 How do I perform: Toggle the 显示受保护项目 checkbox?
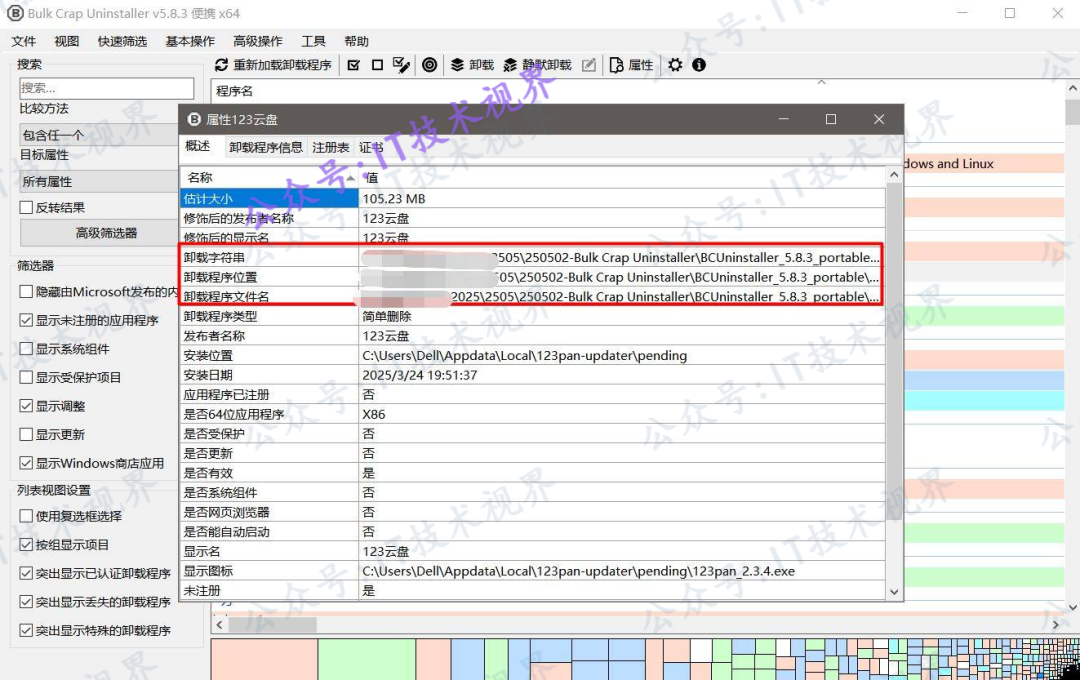26,378
